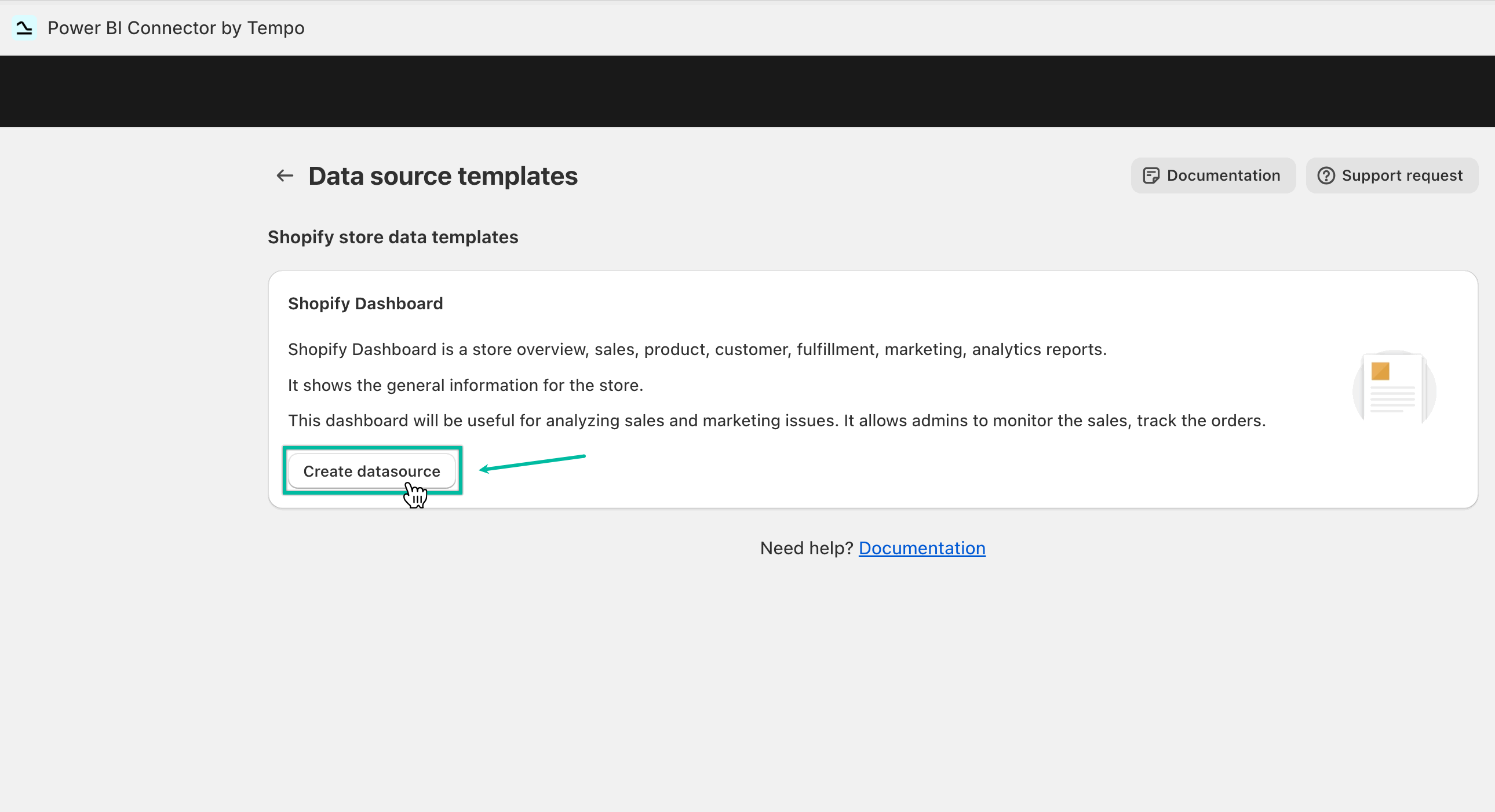Image resolution: width=1495 pixels, height=812 pixels.
Task: Click the document illustration in Shopify card
Action: point(1394,388)
